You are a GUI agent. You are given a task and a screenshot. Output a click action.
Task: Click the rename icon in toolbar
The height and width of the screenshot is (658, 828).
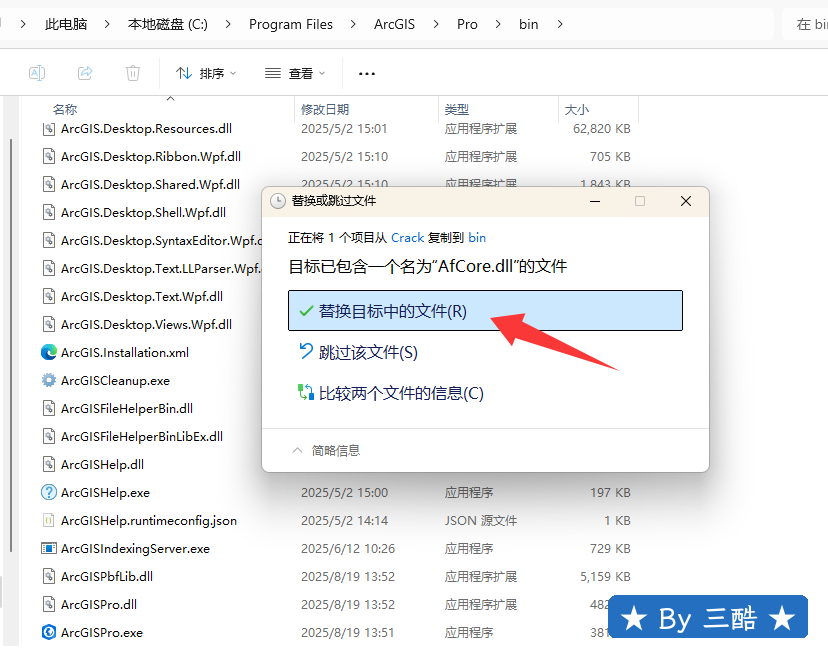(x=37, y=73)
